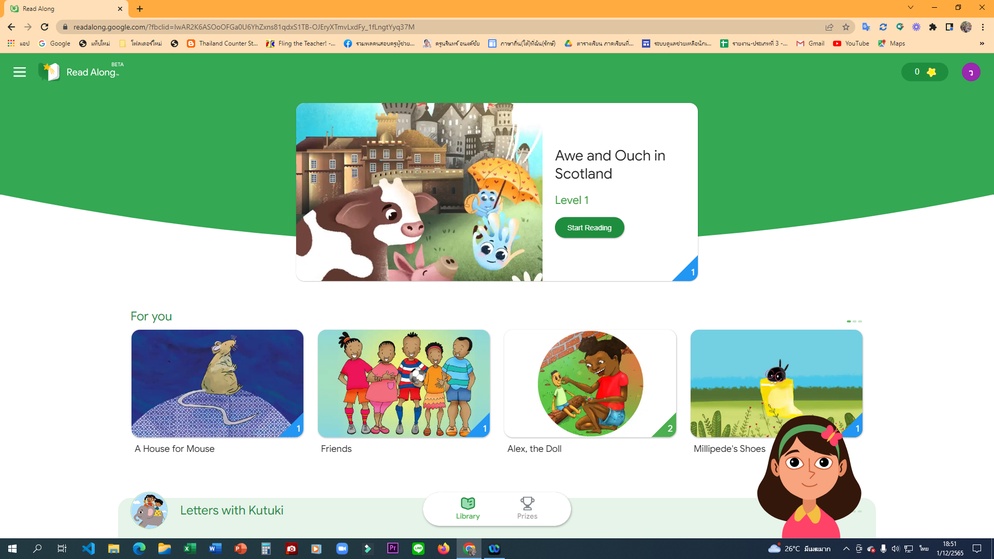Open the YouTube bookmark
Screen dimensions: 994x559
[851, 43]
